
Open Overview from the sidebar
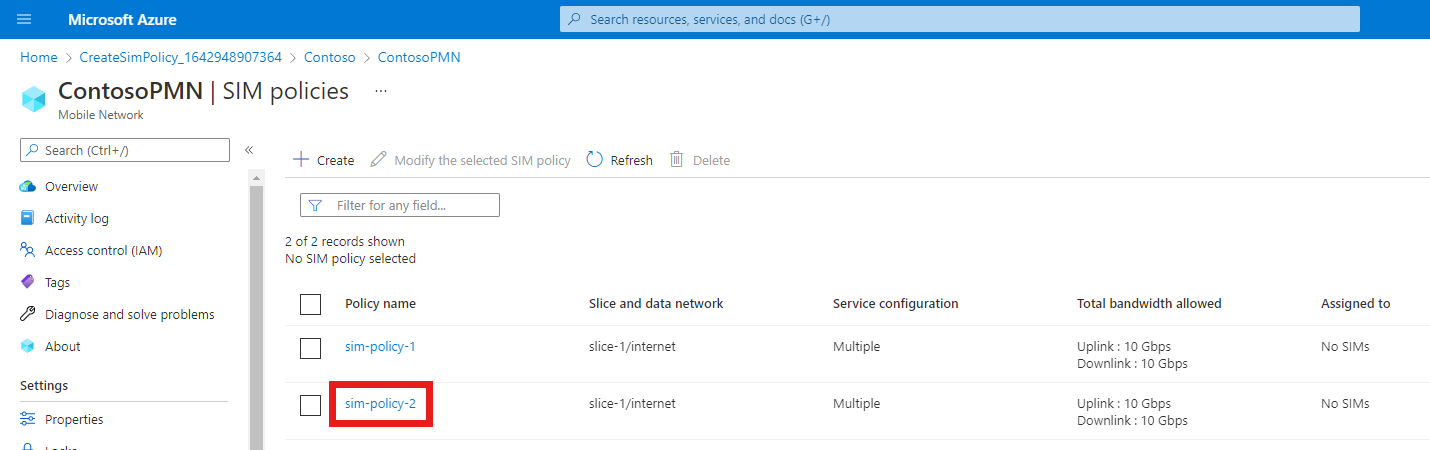coord(71,186)
